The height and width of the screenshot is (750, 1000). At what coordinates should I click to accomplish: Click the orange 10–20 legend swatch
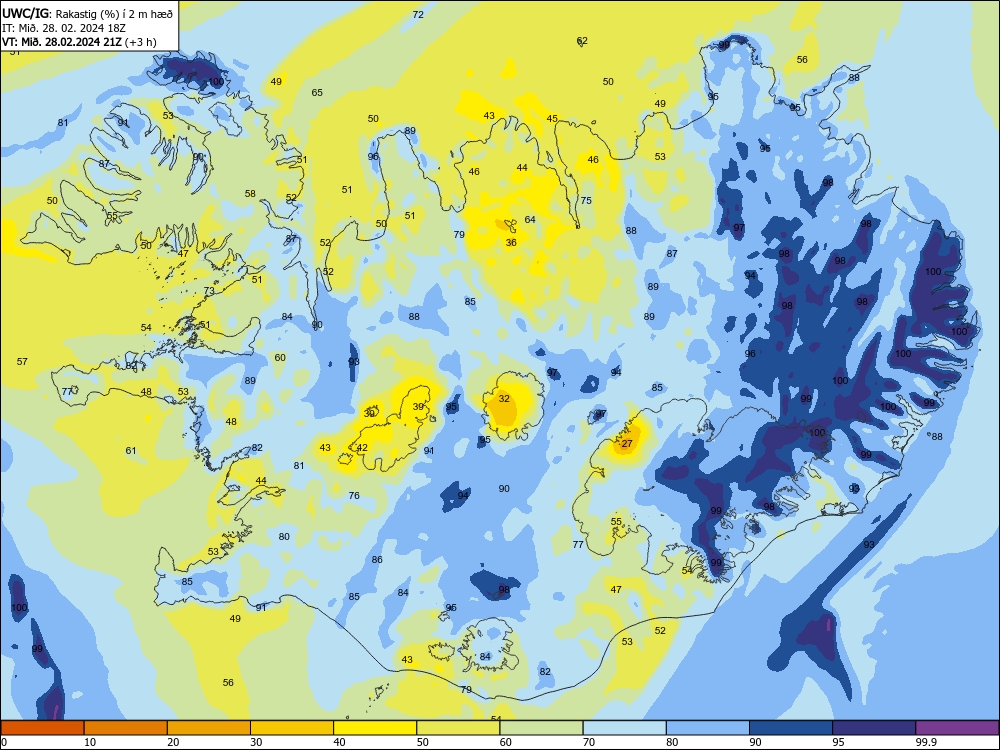pos(126,728)
